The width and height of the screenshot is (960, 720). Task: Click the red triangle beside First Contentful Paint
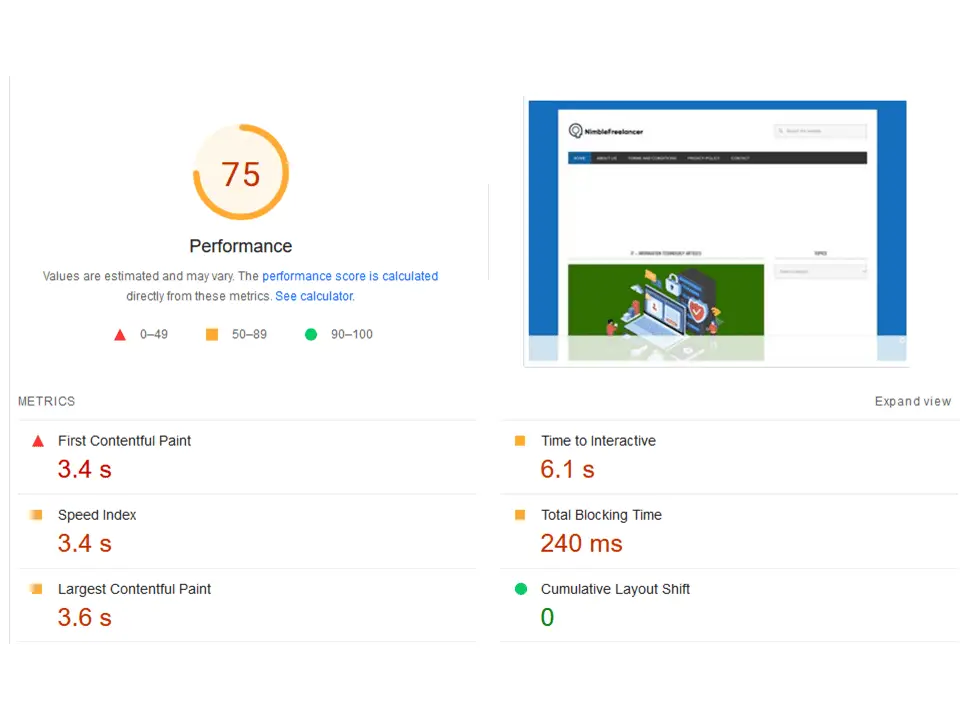coord(38,441)
